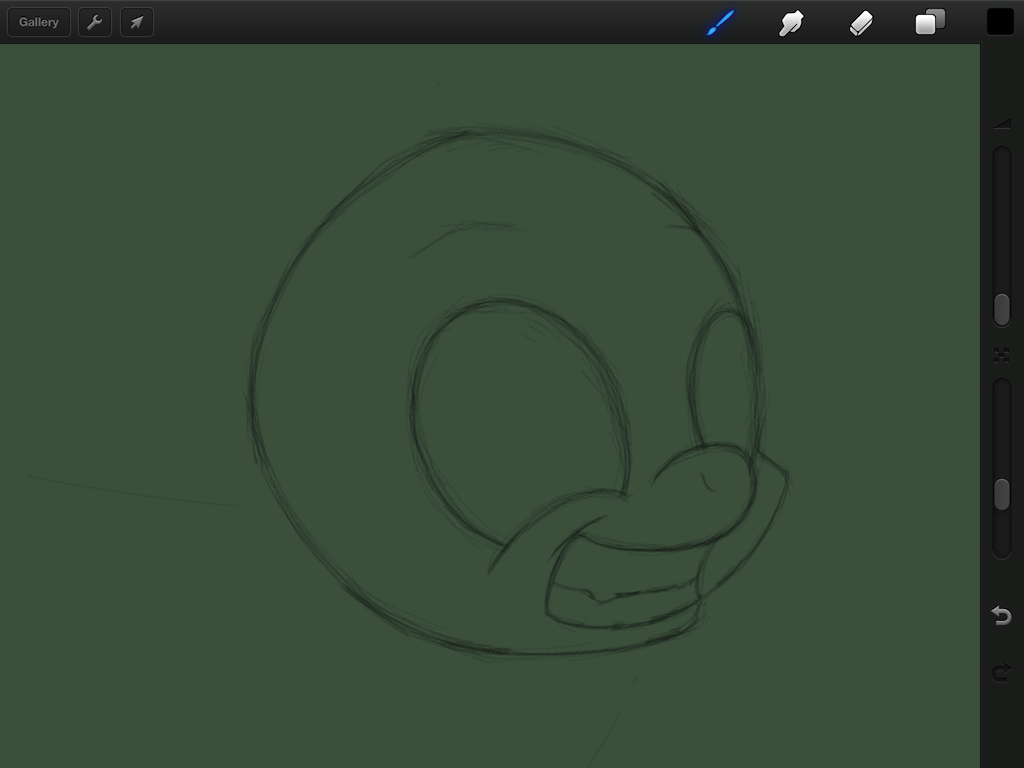Click the brush size slider handle

tap(1001, 309)
